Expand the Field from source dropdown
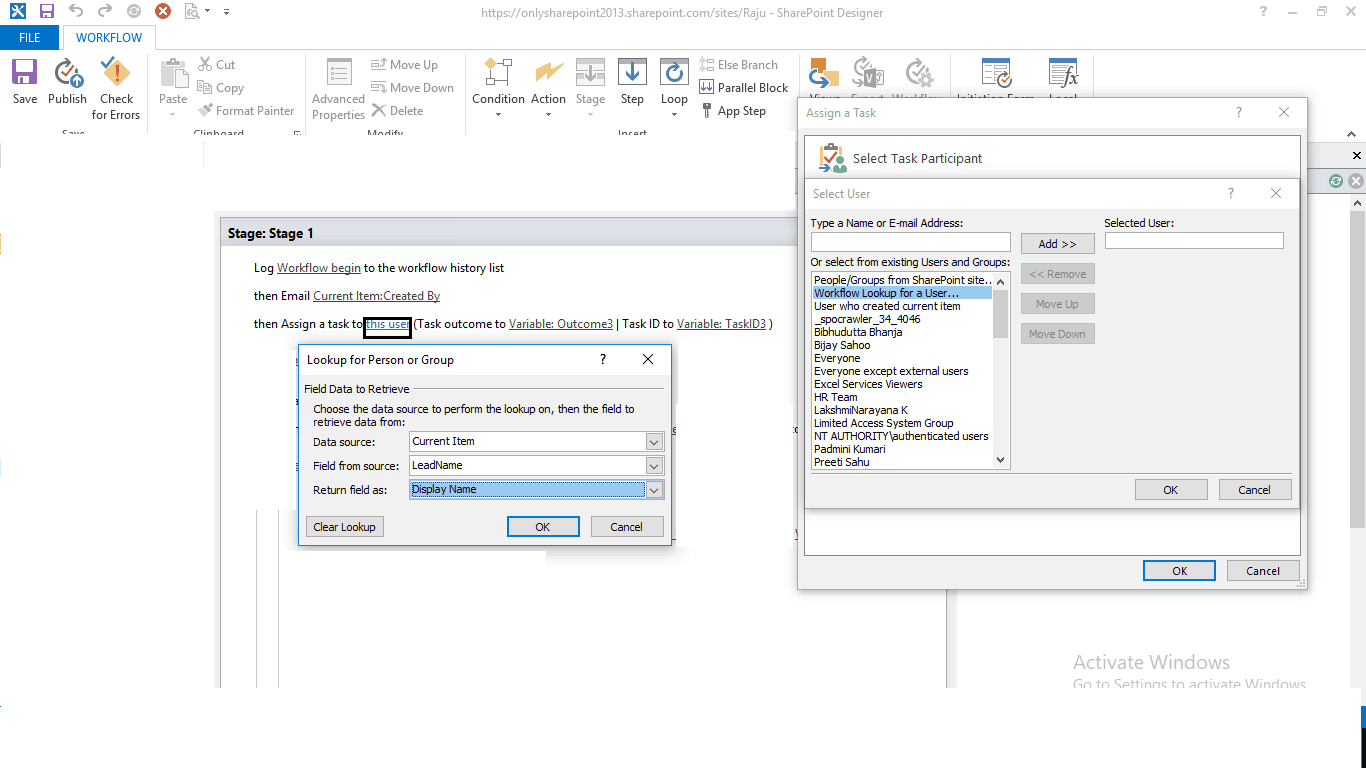 (654, 466)
